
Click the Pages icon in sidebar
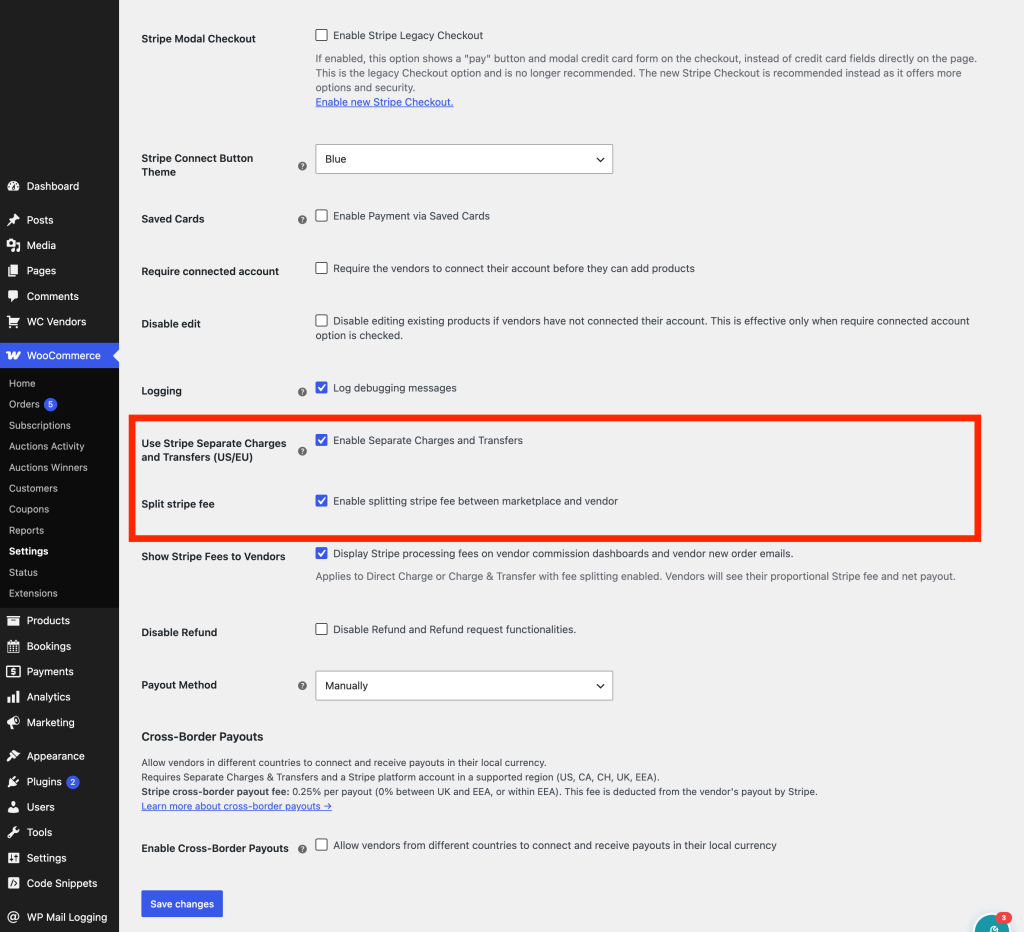[13, 270]
